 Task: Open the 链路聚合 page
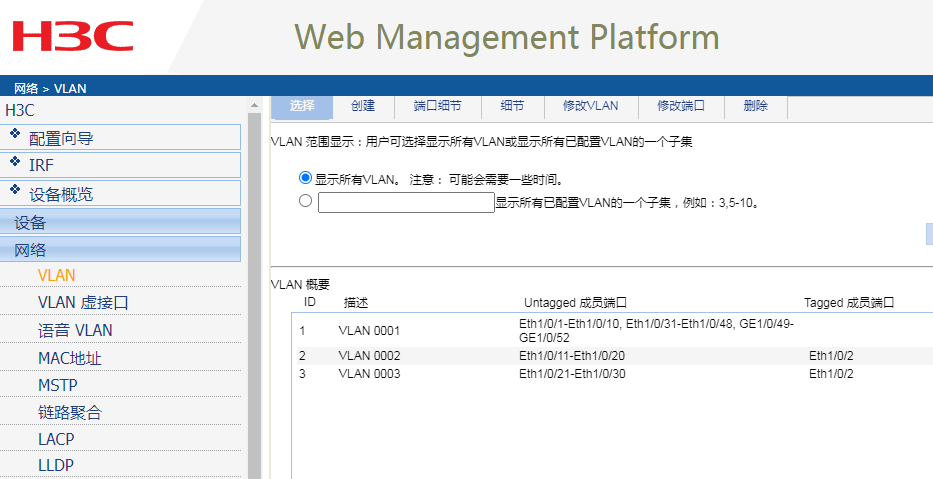[x=70, y=412]
